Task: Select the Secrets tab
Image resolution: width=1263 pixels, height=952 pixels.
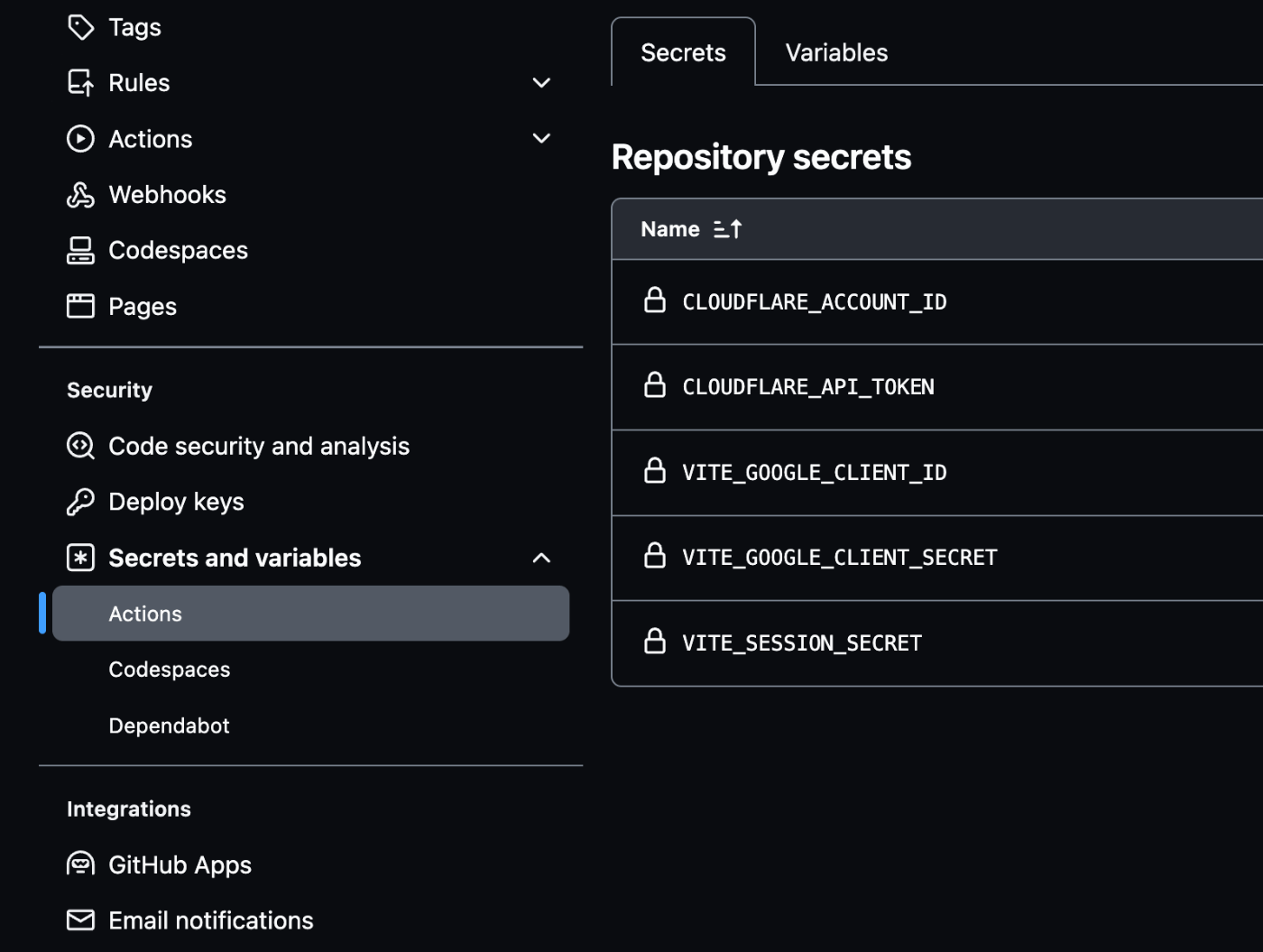Action: click(683, 52)
